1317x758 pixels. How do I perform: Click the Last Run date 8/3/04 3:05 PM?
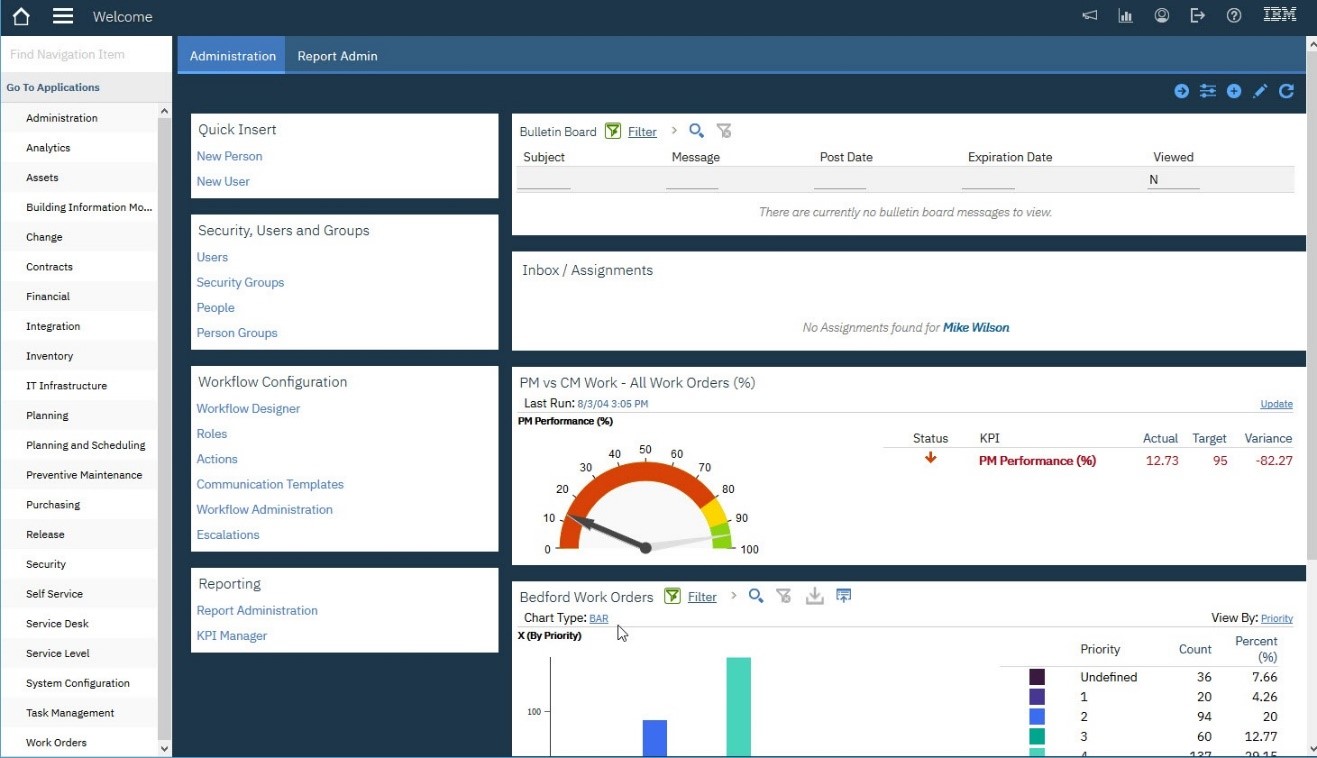pyautogui.click(x=613, y=404)
